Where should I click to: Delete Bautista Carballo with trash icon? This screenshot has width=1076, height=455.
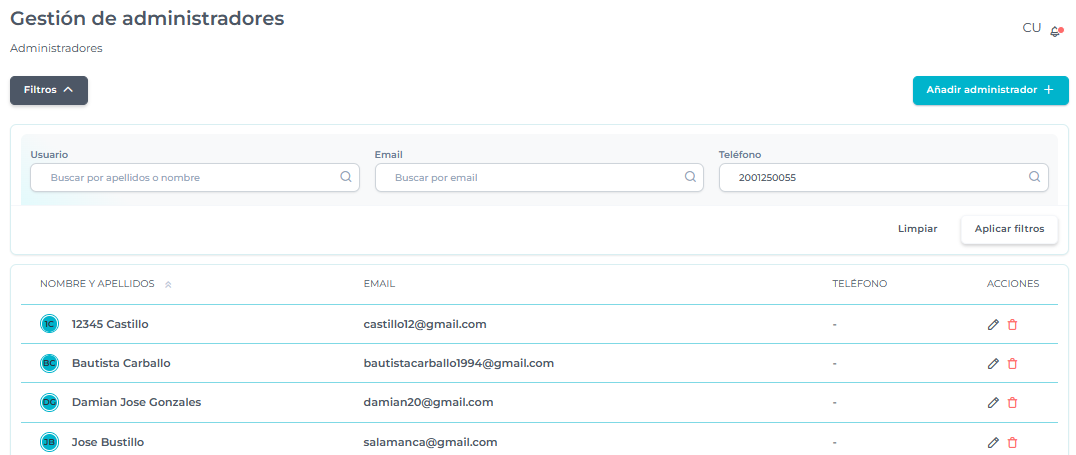click(1012, 363)
